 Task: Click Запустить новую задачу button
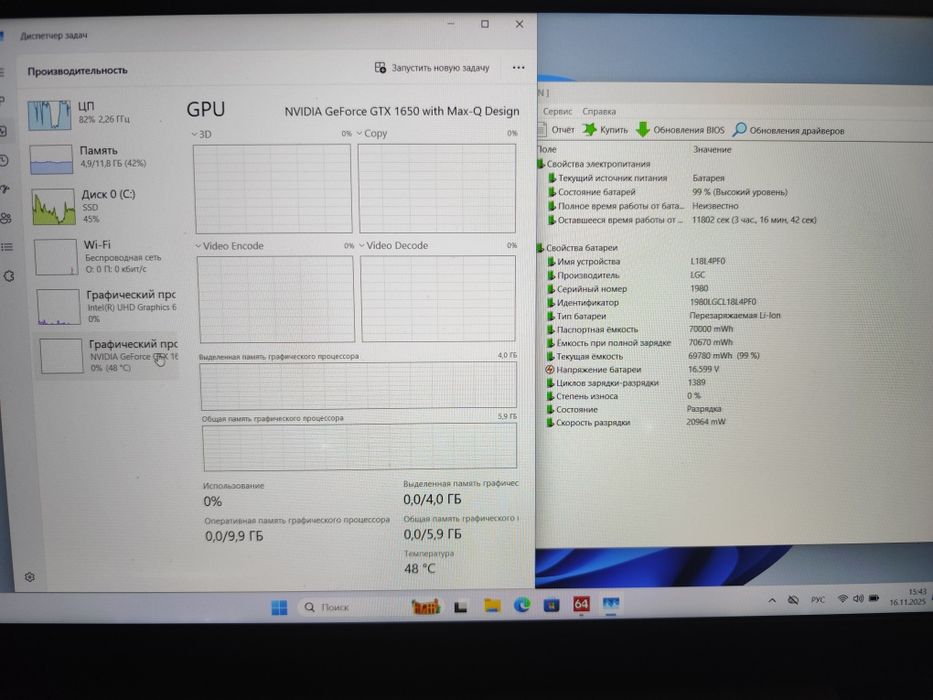point(432,68)
